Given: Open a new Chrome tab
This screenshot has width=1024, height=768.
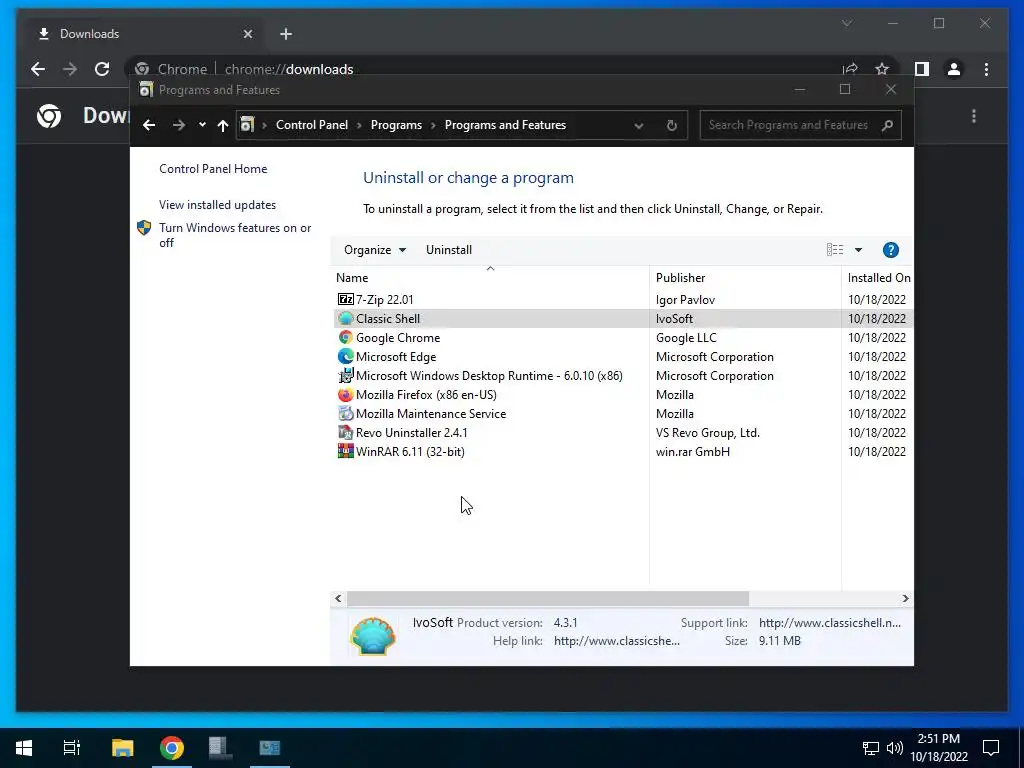Looking at the screenshot, I should [x=286, y=34].
